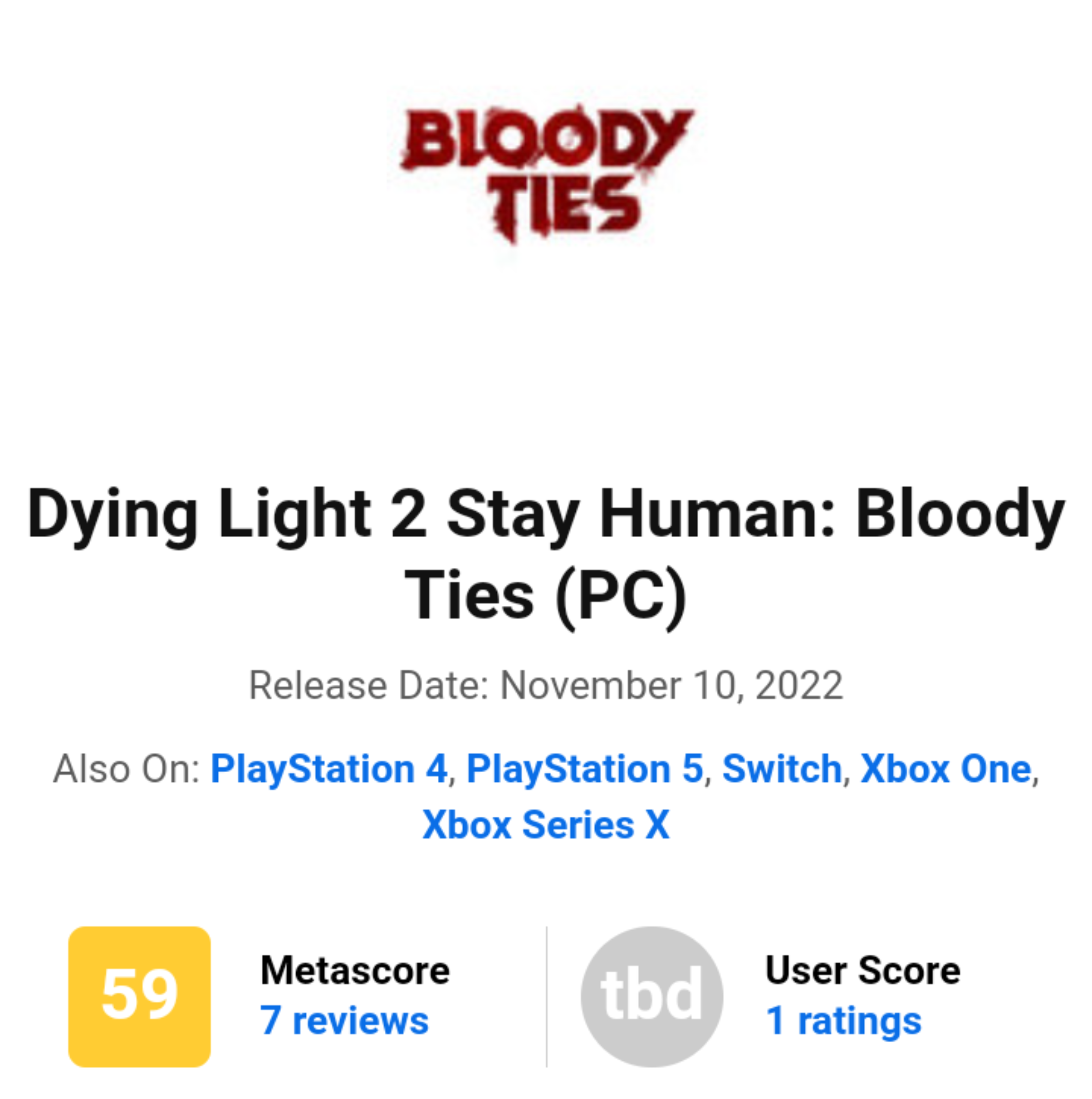Viewport: 1092px width, 1099px height.
Task: Click the 'Also On:' label
Action: [126, 769]
